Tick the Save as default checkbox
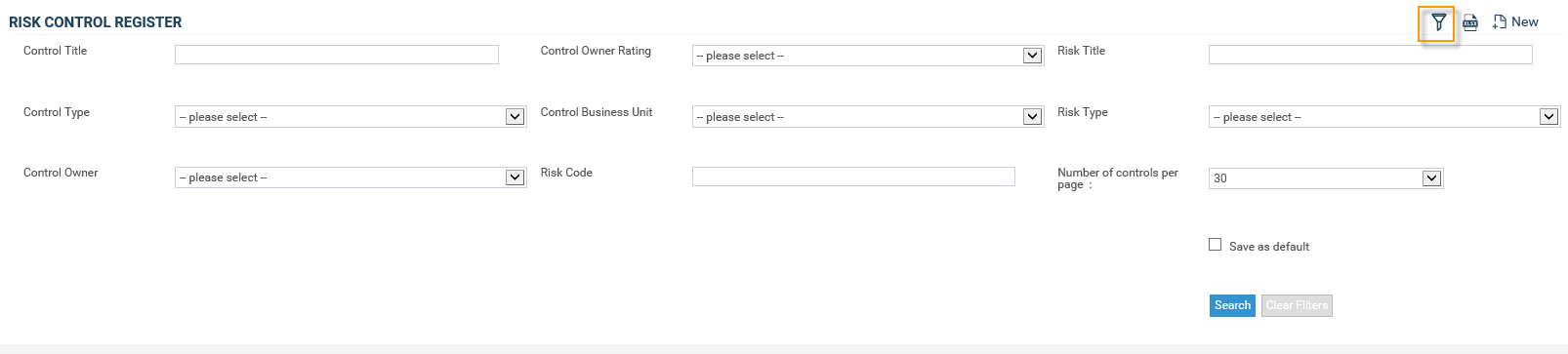The height and width of the screenshot is (354, 1568). (1215, 245)
